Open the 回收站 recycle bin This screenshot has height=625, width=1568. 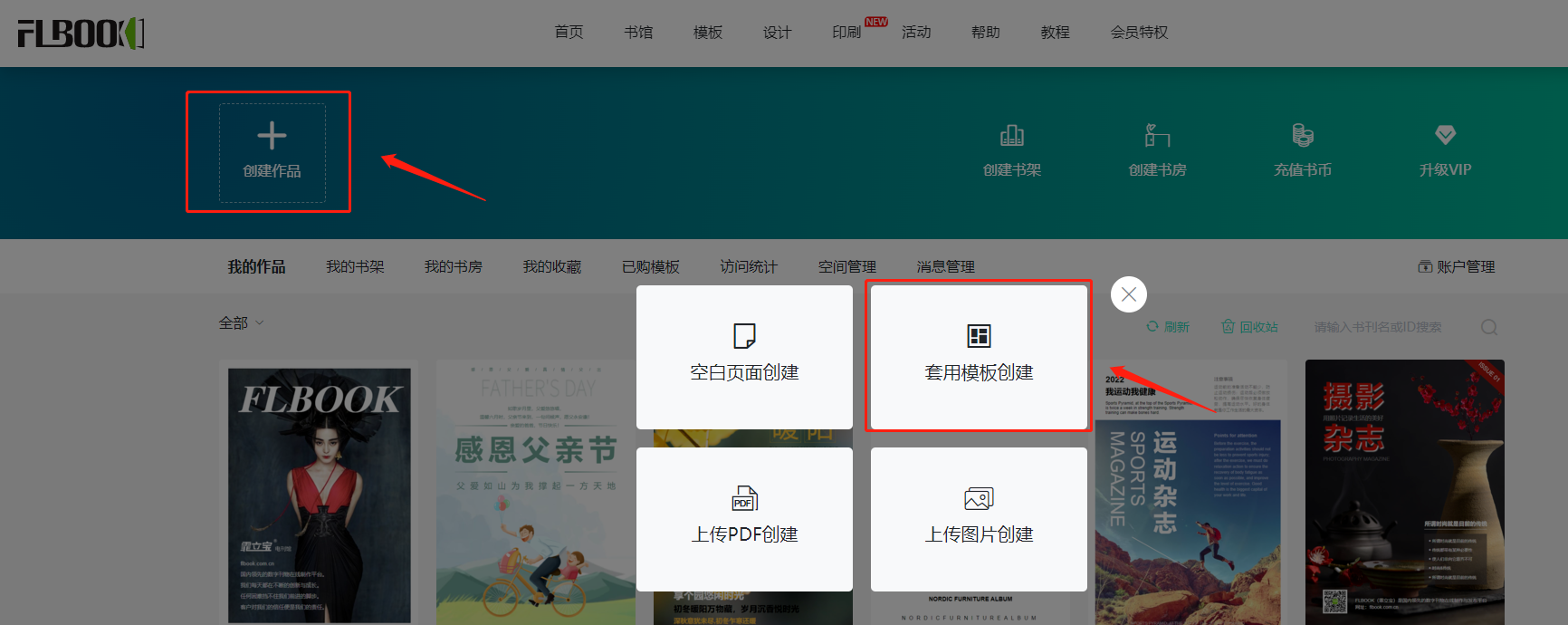[1249, 327]
